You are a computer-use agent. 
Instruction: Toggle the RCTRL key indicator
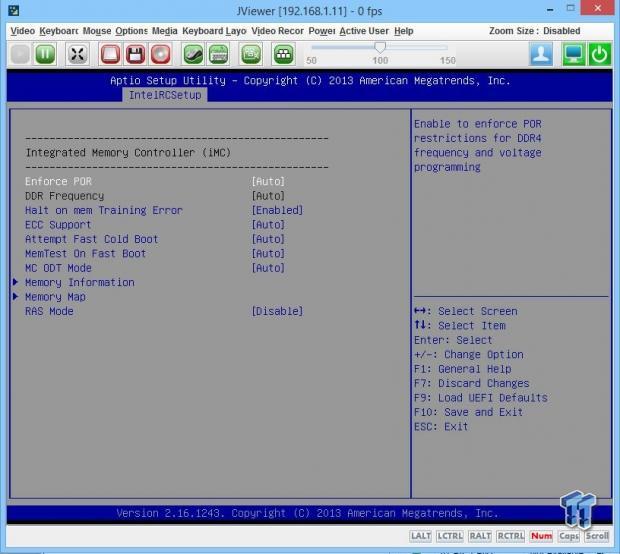[510, 536]
